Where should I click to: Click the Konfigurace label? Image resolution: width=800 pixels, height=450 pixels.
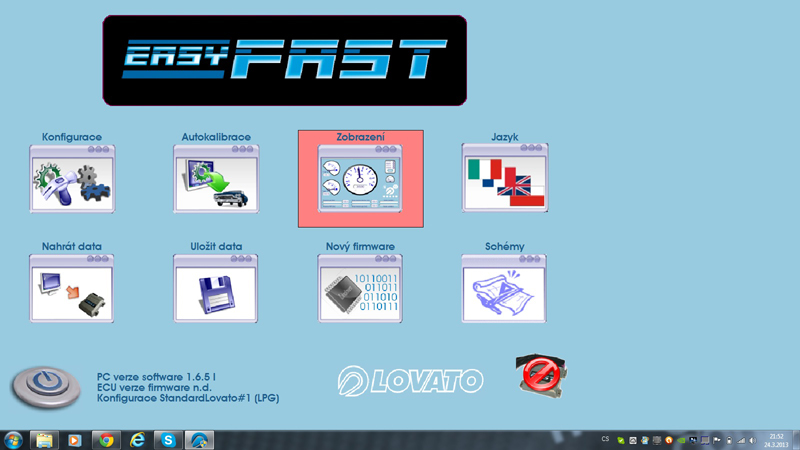tap(72, 137)
